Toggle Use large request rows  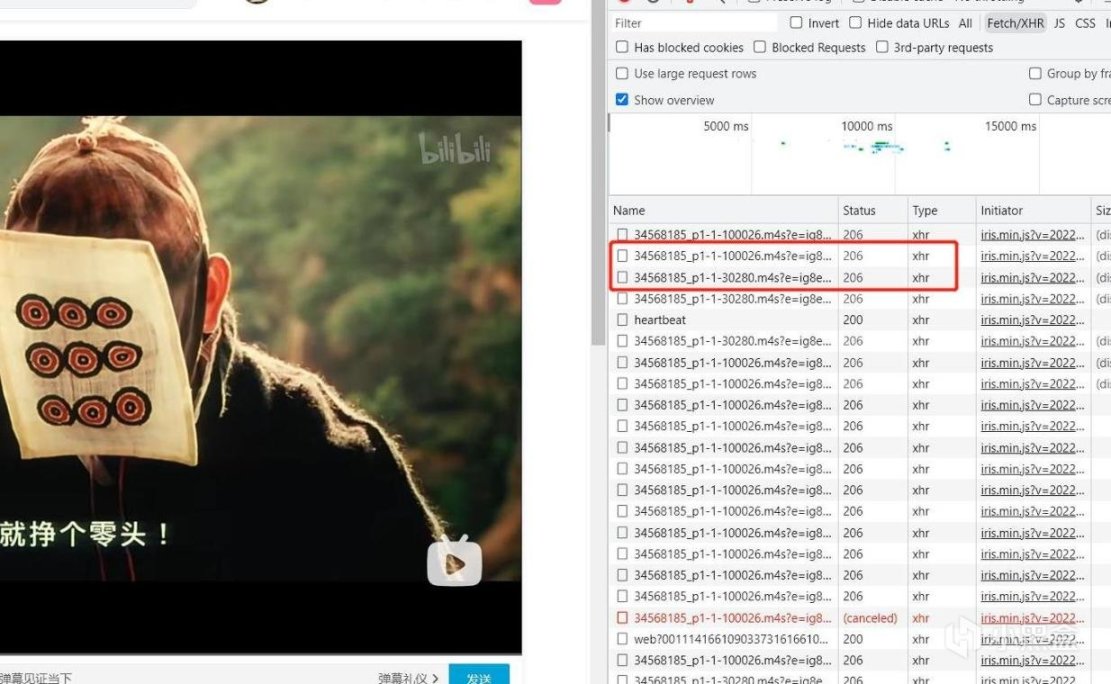tap(622, 73)
